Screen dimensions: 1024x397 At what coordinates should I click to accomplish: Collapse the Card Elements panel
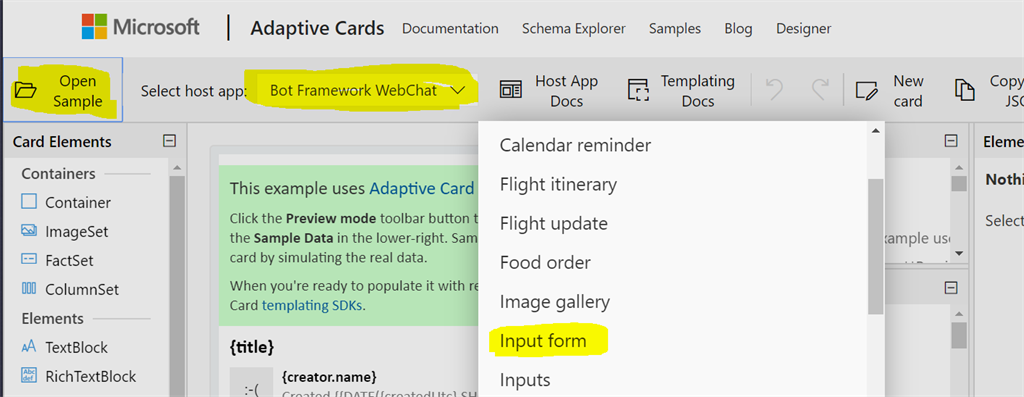click(169, 141)
